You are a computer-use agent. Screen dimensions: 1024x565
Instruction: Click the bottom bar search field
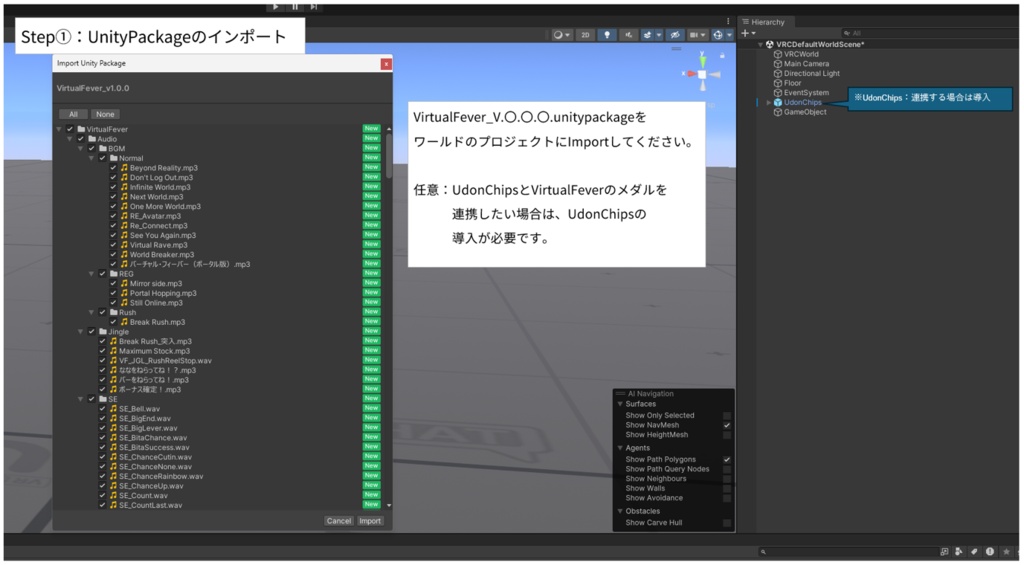(848, 551)
